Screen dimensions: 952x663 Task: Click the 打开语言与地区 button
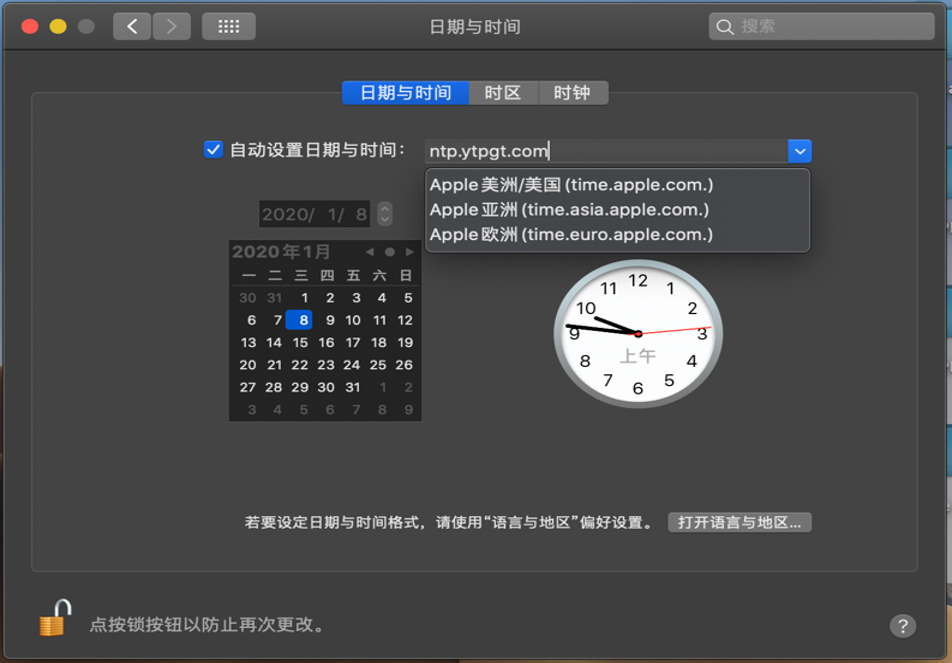click(x=739, y=523)
